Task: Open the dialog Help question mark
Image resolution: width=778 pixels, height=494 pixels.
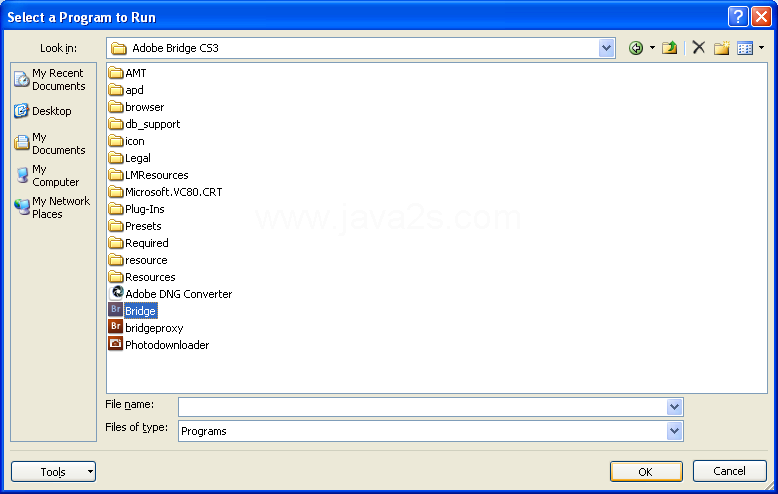Action: [x=738, y=17]
